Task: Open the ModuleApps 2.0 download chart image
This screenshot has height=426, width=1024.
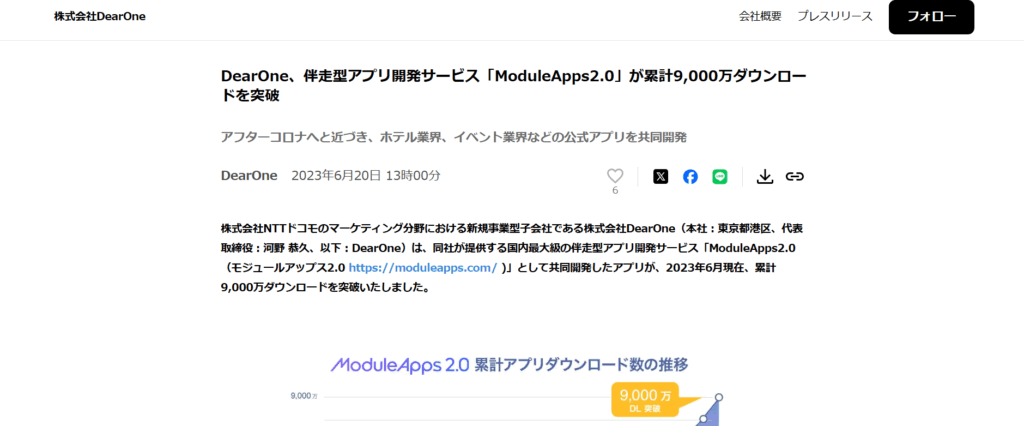Action: coord(512,389)
